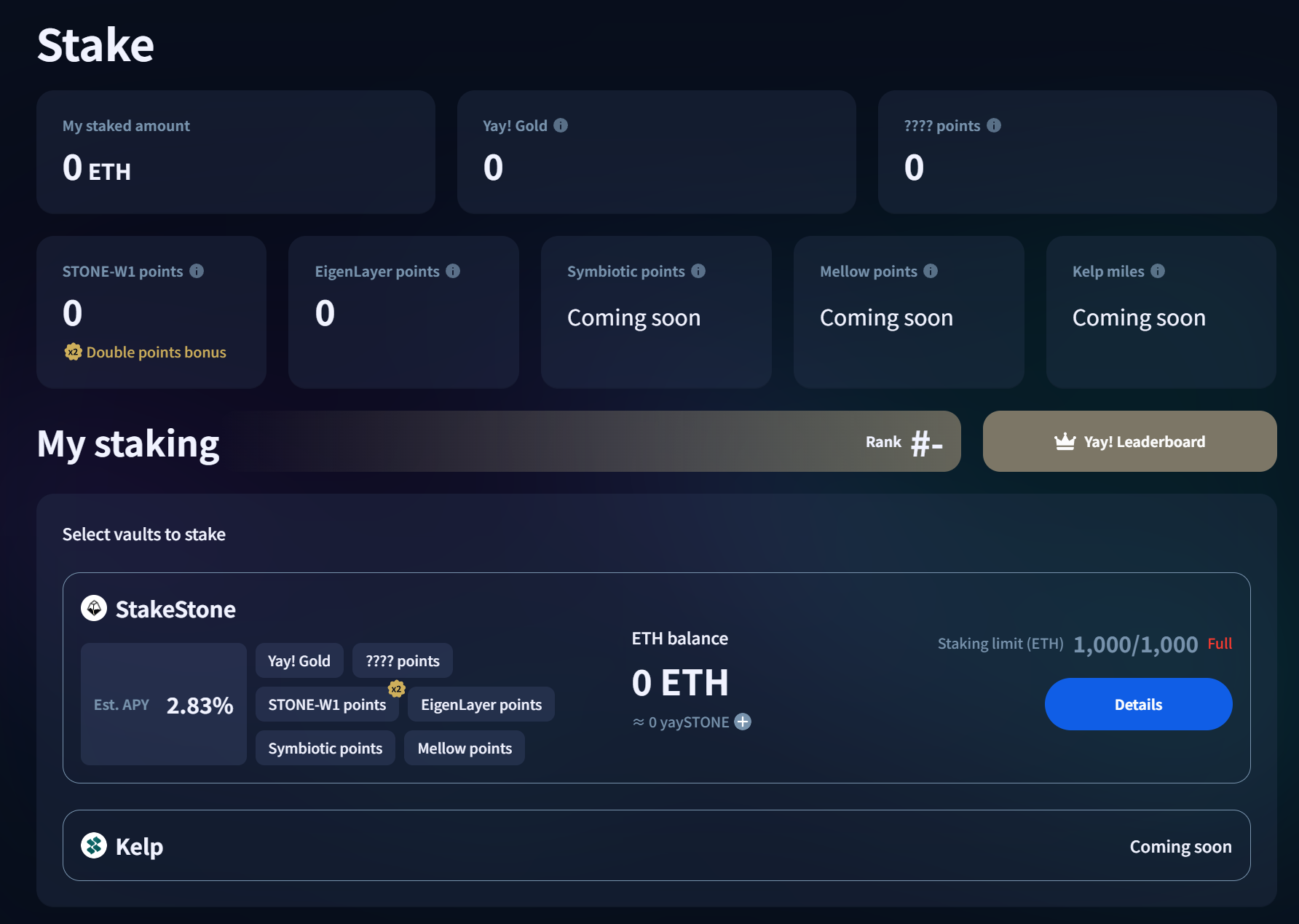Open the Yay! Leaderboard
Screen dimensions: 1299x924
pyautogui.click(x=1129, y=441)
